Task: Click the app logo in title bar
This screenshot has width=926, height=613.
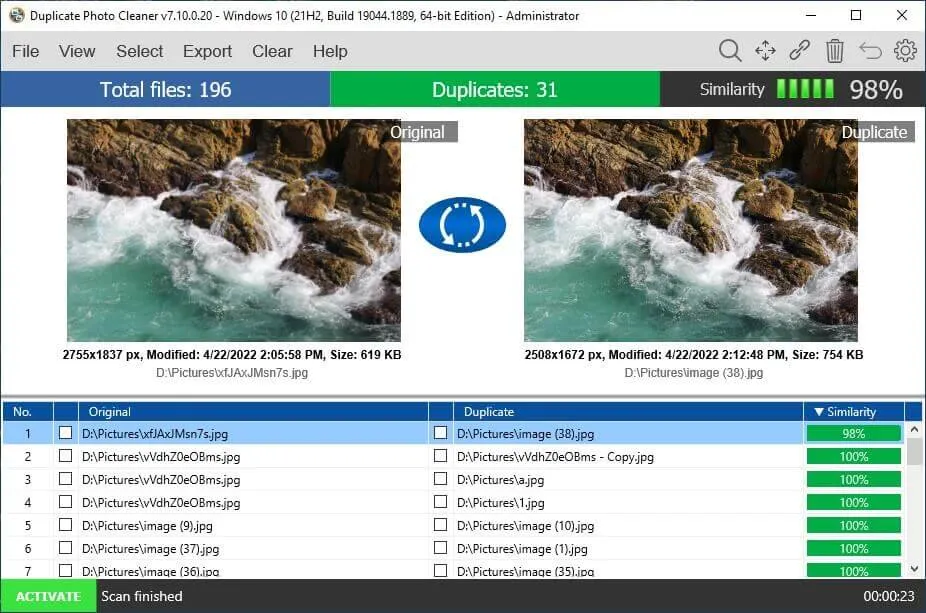Action: [17, 15]
